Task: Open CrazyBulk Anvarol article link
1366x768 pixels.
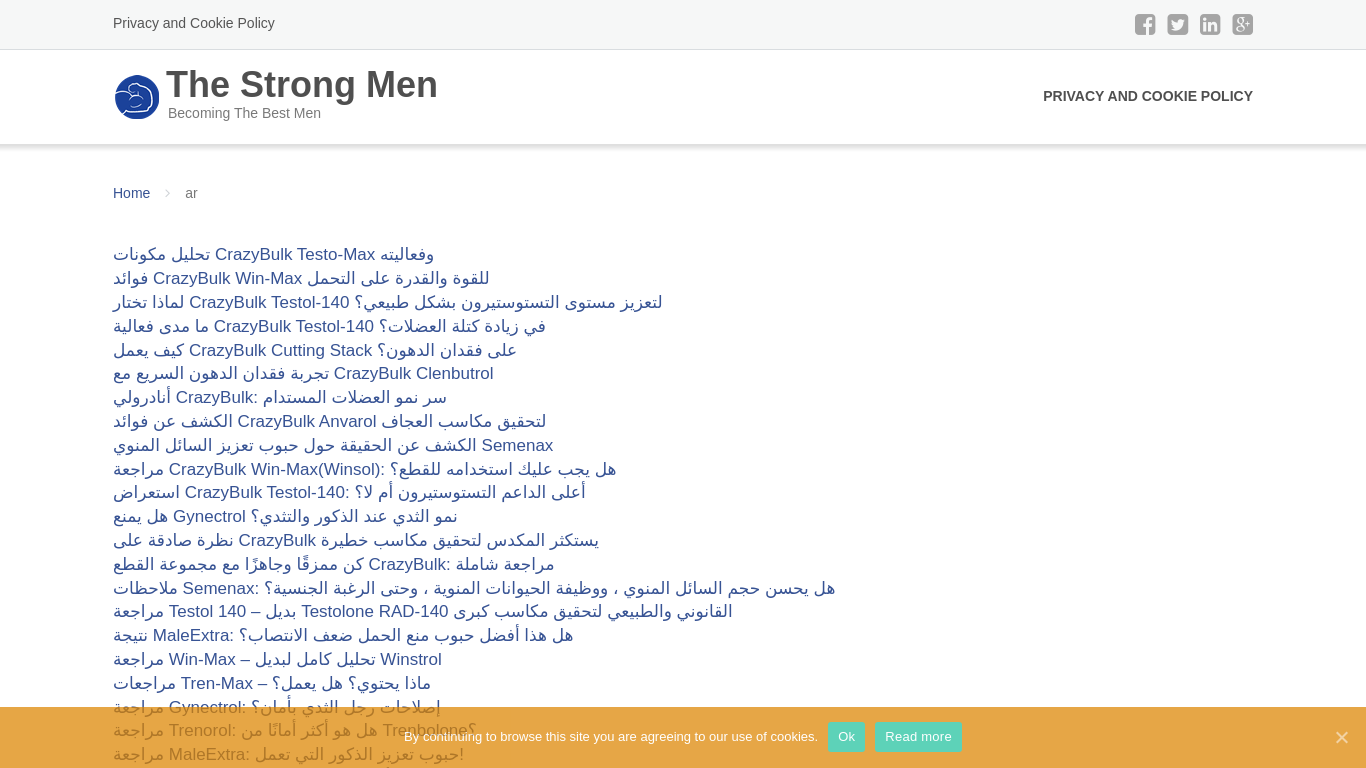Action: [329, 422]
